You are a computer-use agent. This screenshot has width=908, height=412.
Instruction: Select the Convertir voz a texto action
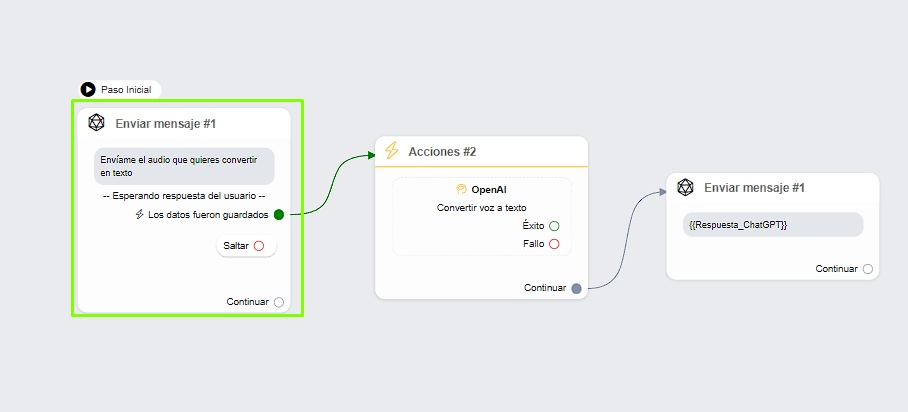pyautogui.click(x=481, y=207)
